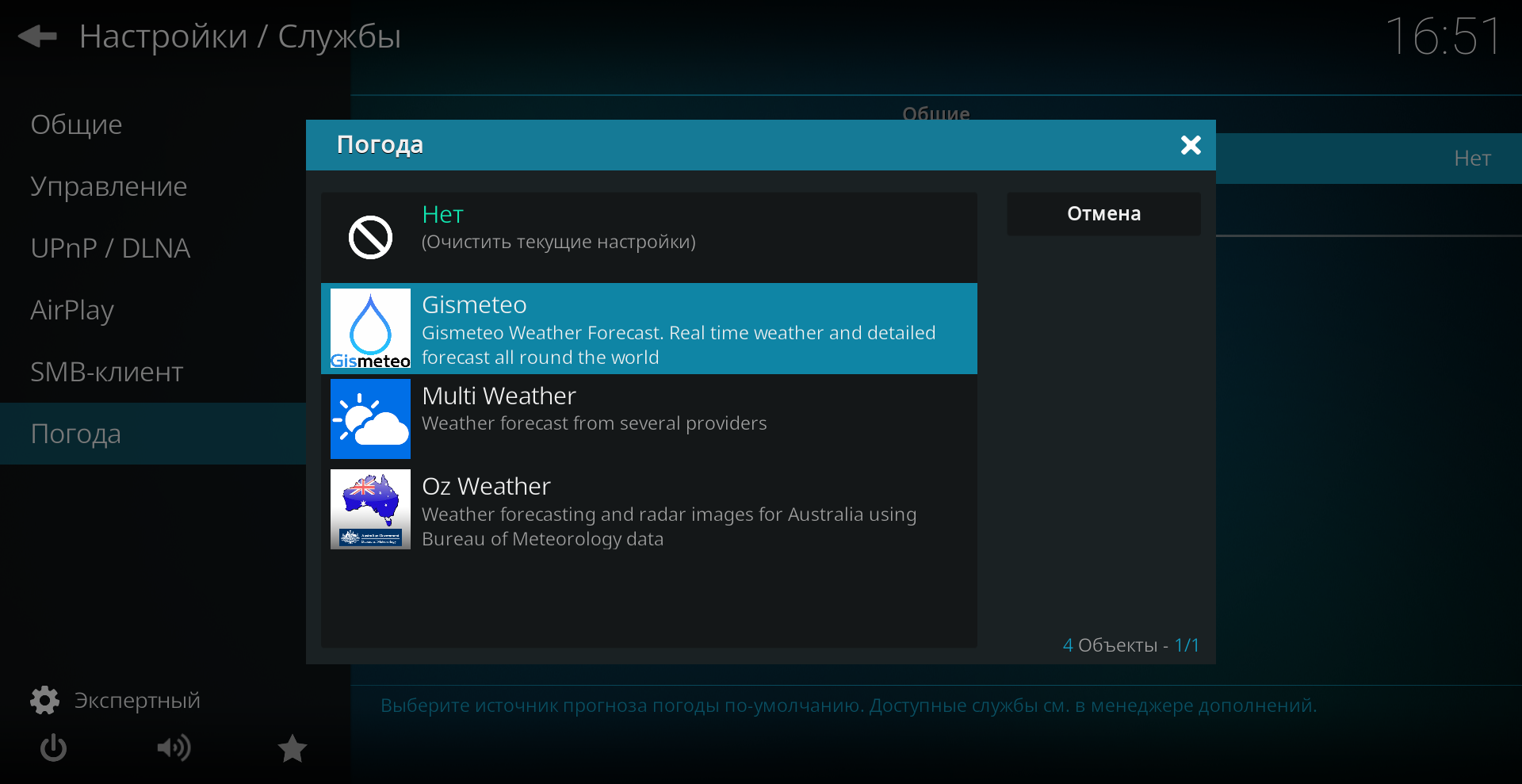The width and height of the screenshot is (1522, 784).
Task: Click the volume speaker icon
Action: click(174, 748)
